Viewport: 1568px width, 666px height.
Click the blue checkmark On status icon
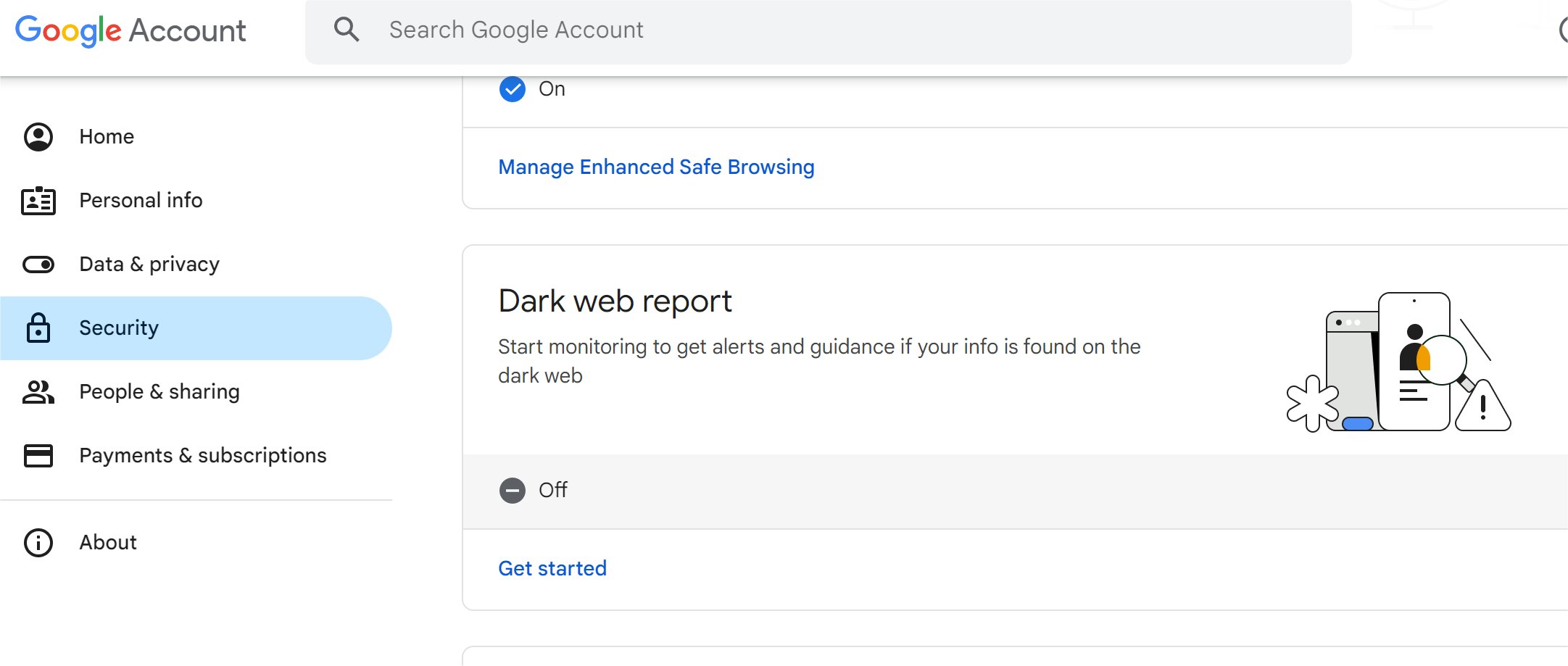(x=513, y=89)
